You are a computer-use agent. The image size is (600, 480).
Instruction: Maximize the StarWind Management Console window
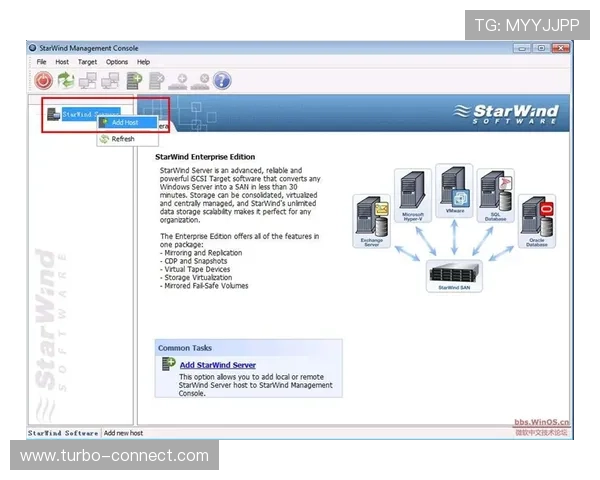(x=541, y=48)
